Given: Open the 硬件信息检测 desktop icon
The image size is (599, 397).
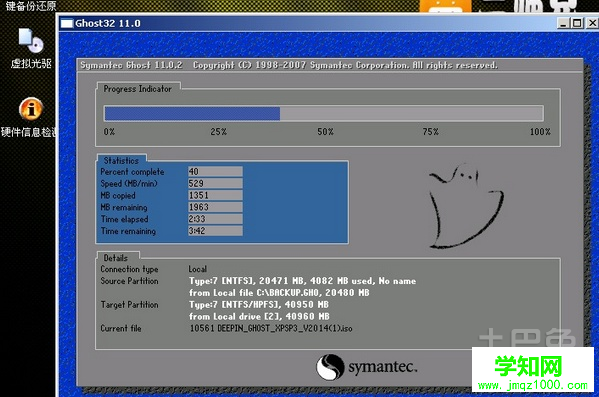Looking at the screenshot, I should pos(29,117).
